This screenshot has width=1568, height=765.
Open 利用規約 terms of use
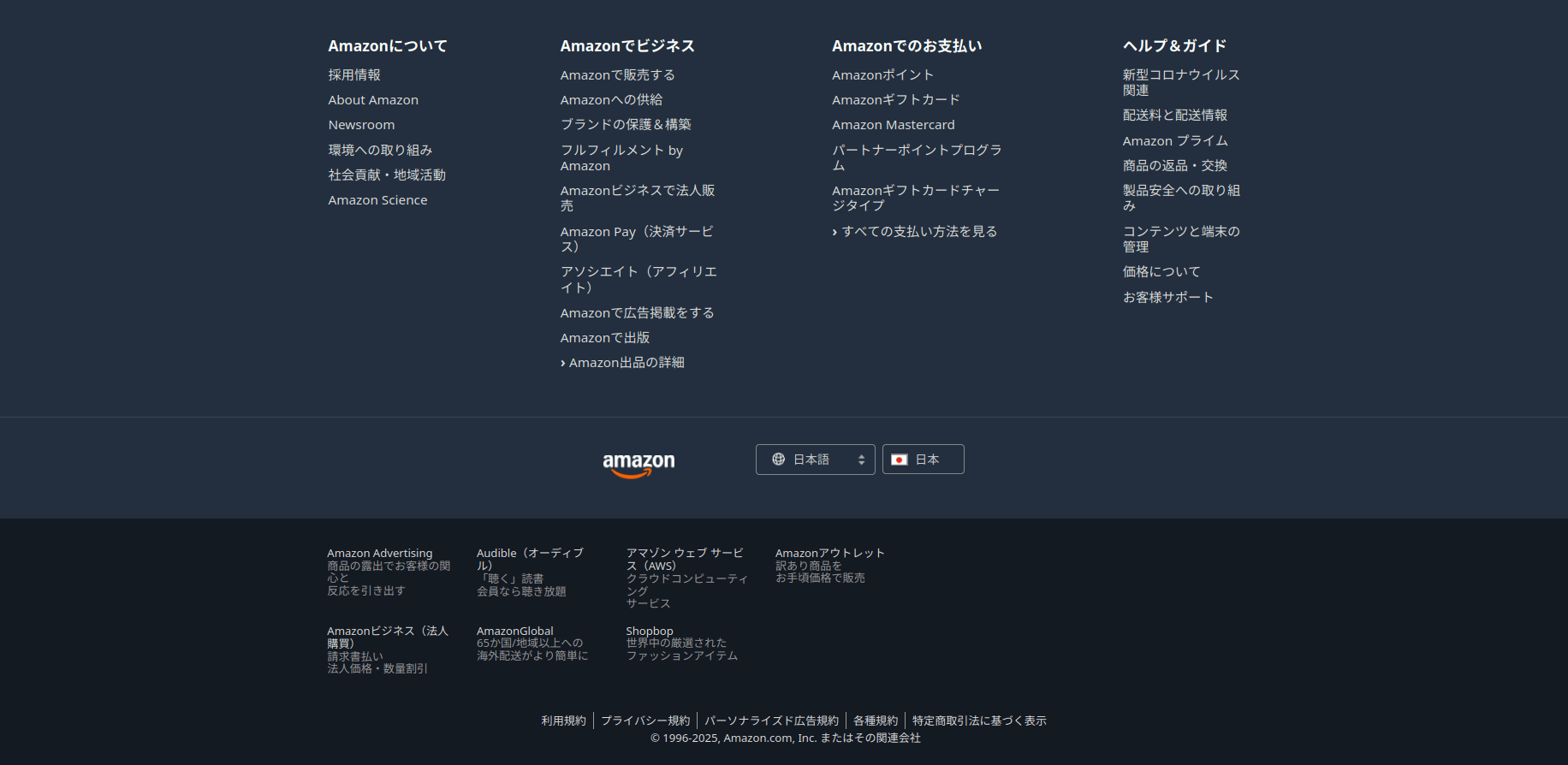pos(563,721)
